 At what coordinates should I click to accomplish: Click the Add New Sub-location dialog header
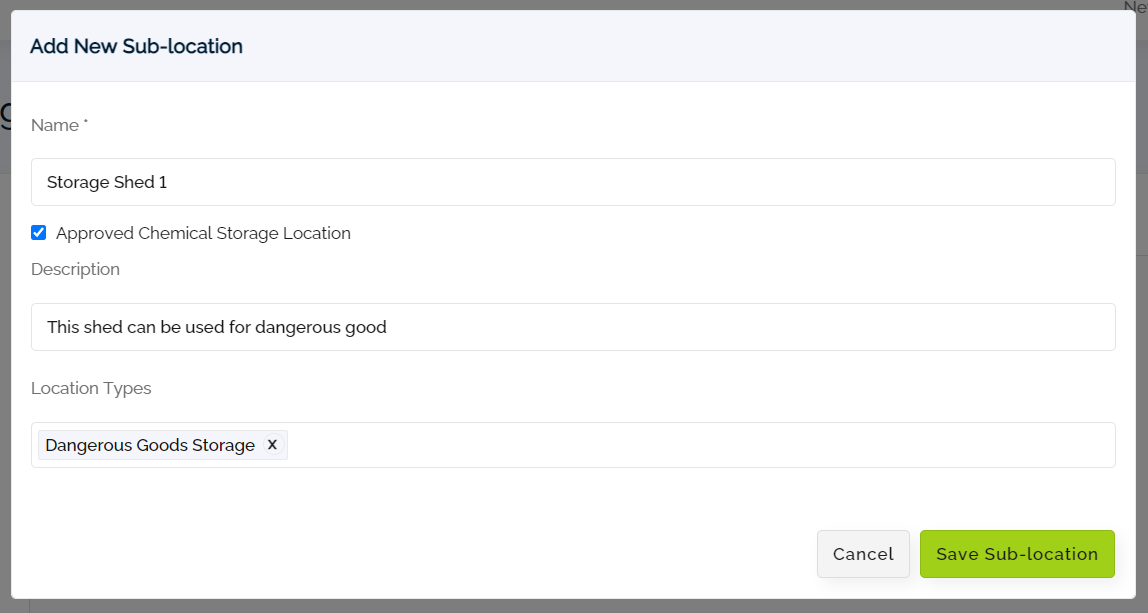pos(135,46)
